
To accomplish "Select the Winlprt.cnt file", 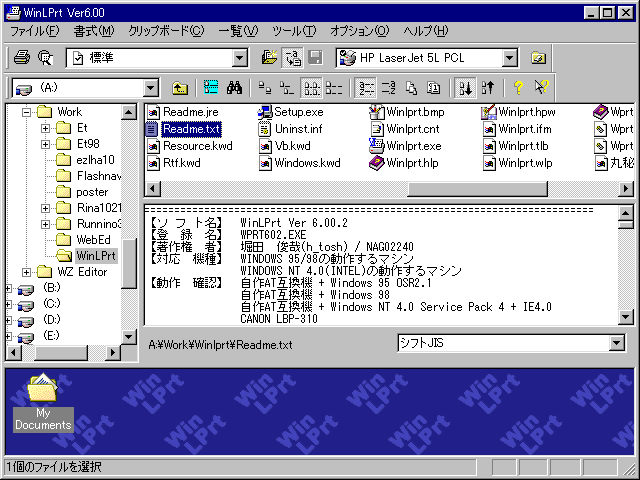I will (405, 129).
